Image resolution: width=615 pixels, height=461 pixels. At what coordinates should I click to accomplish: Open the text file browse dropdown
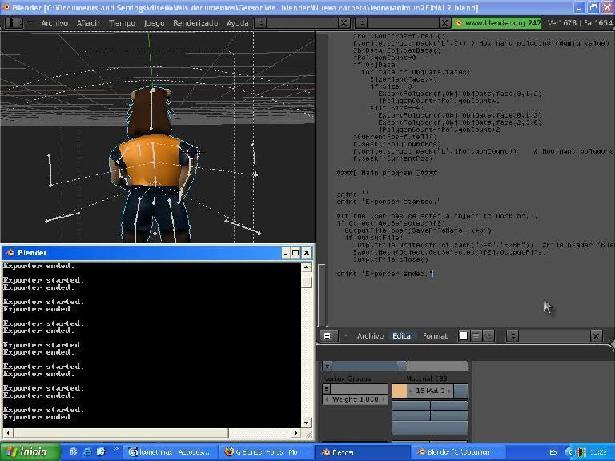(x=513, y=336)
